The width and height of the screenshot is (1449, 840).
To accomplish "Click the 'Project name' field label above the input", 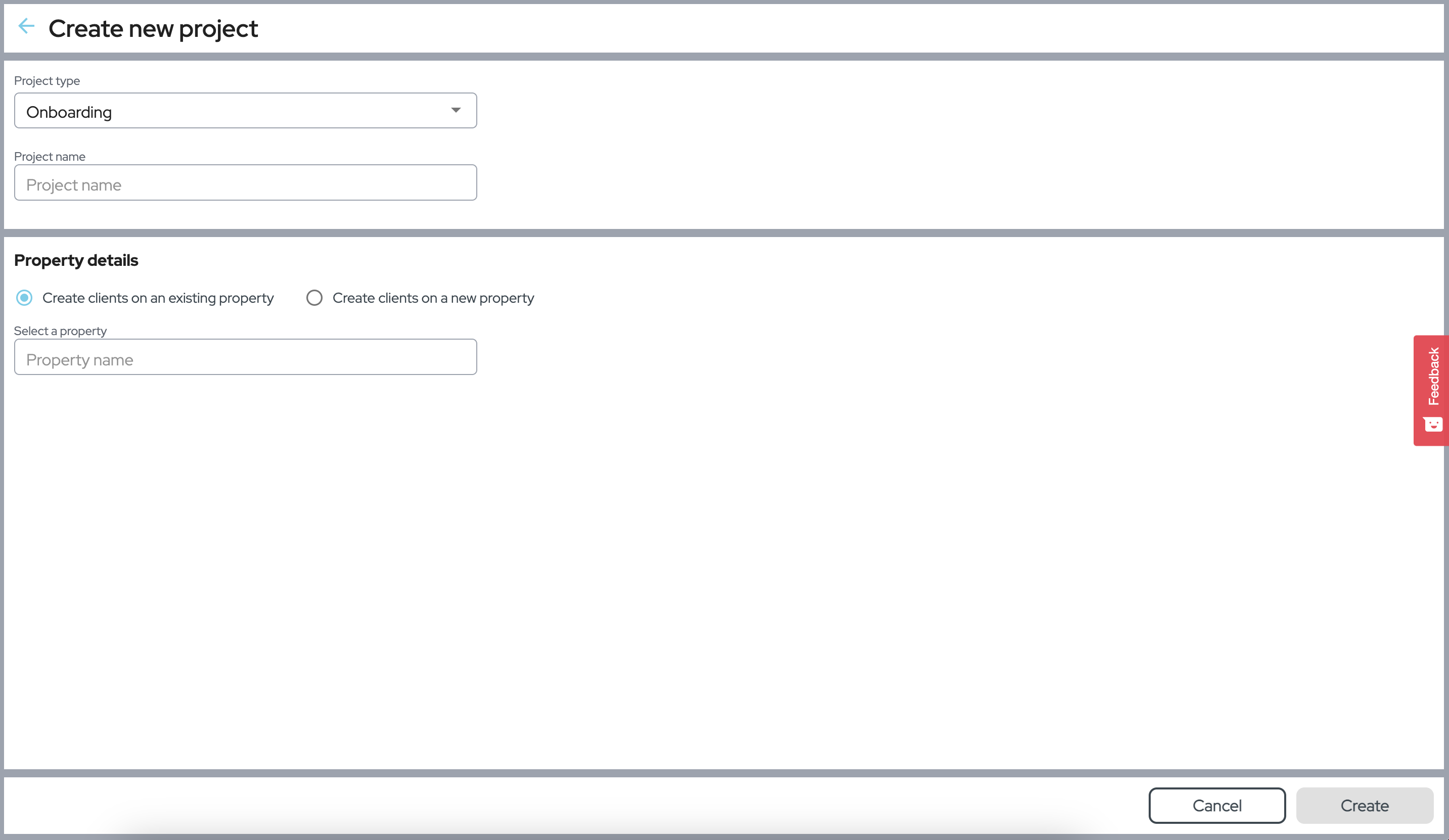I will pyautogui.click(x=50, y=156).
